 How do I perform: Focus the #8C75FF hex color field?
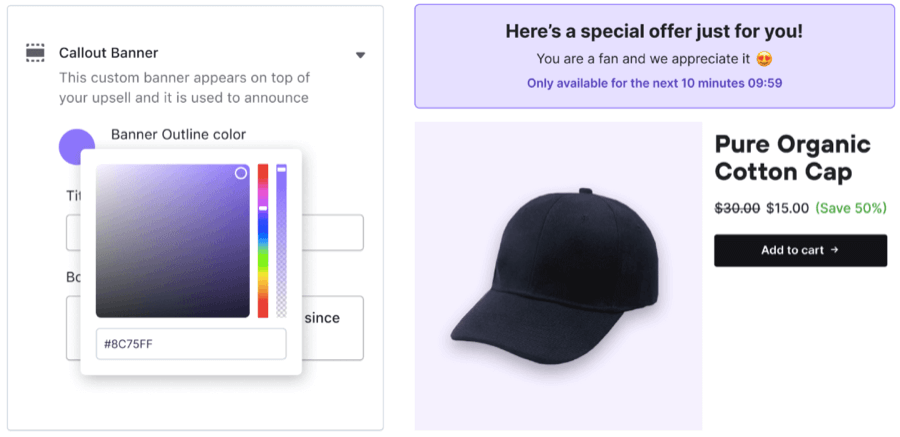191,344
